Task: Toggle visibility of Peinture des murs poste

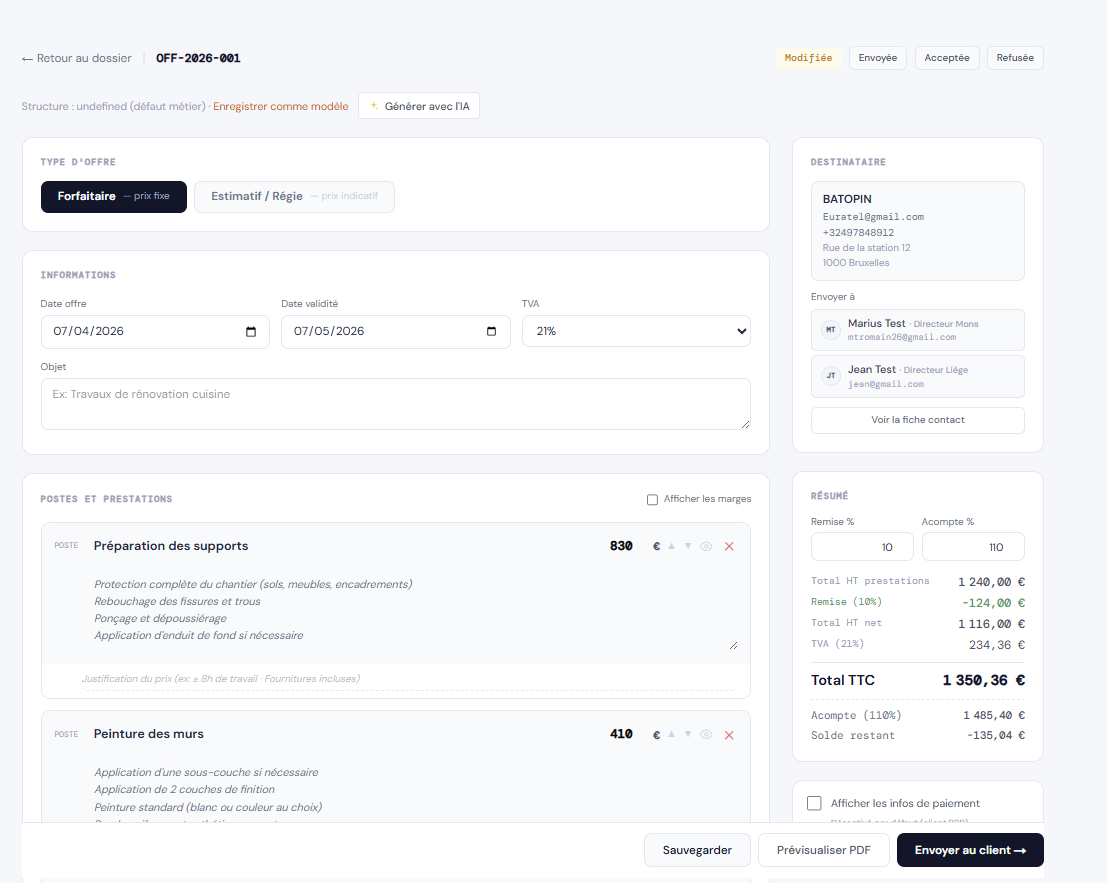Action: pos(706,735)
